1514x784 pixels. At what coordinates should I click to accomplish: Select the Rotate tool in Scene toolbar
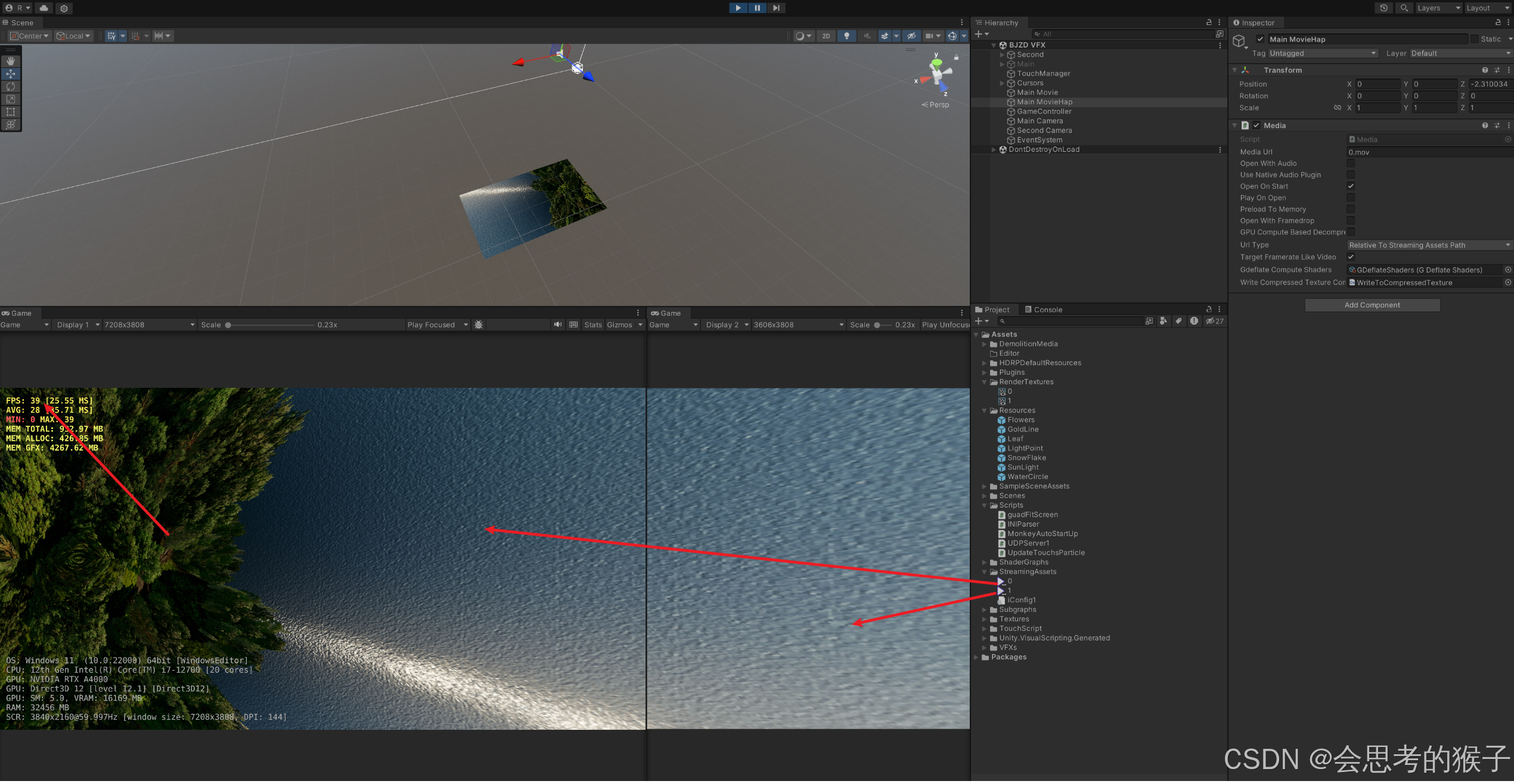tap(11, 86)
